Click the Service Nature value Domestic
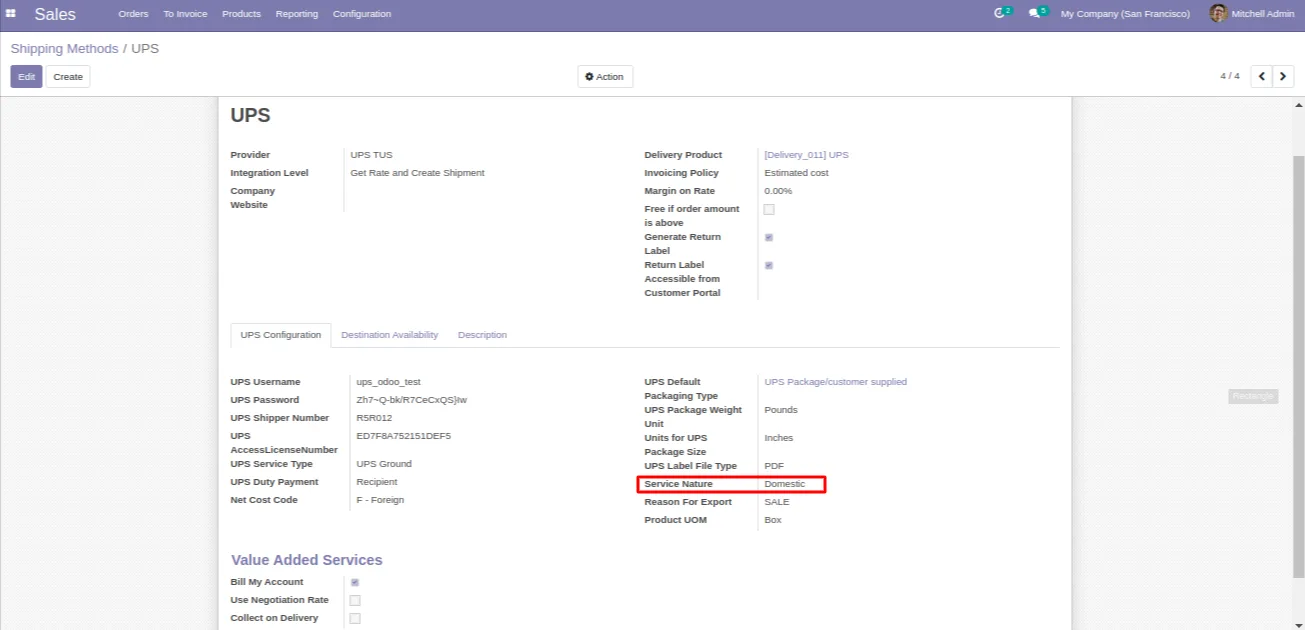The height and width of the screenshot is (630, 1305). click(x=784, y=484)
